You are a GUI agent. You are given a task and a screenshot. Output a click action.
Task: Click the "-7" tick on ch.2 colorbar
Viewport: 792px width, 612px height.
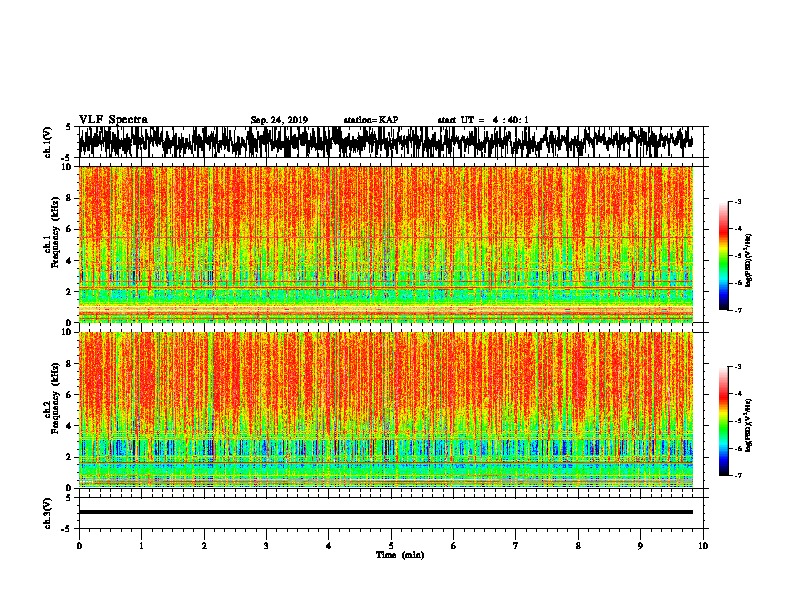tap(738, 475)
